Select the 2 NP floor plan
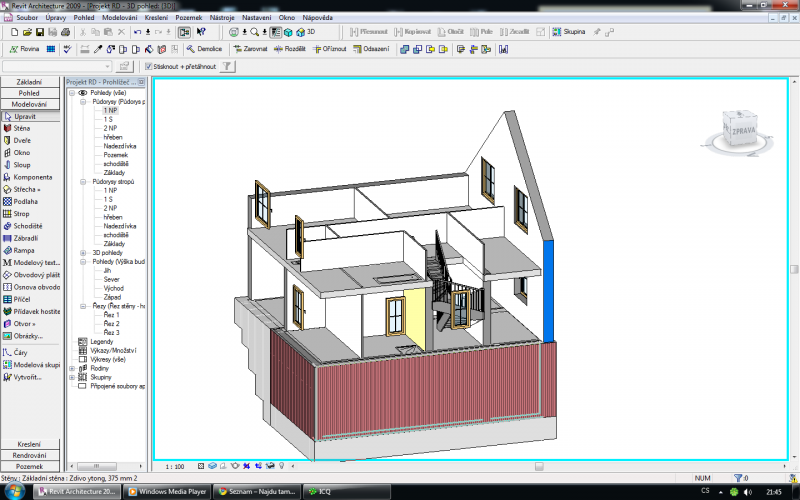Viewport: 800px width, 500px height. pos(109,128)
